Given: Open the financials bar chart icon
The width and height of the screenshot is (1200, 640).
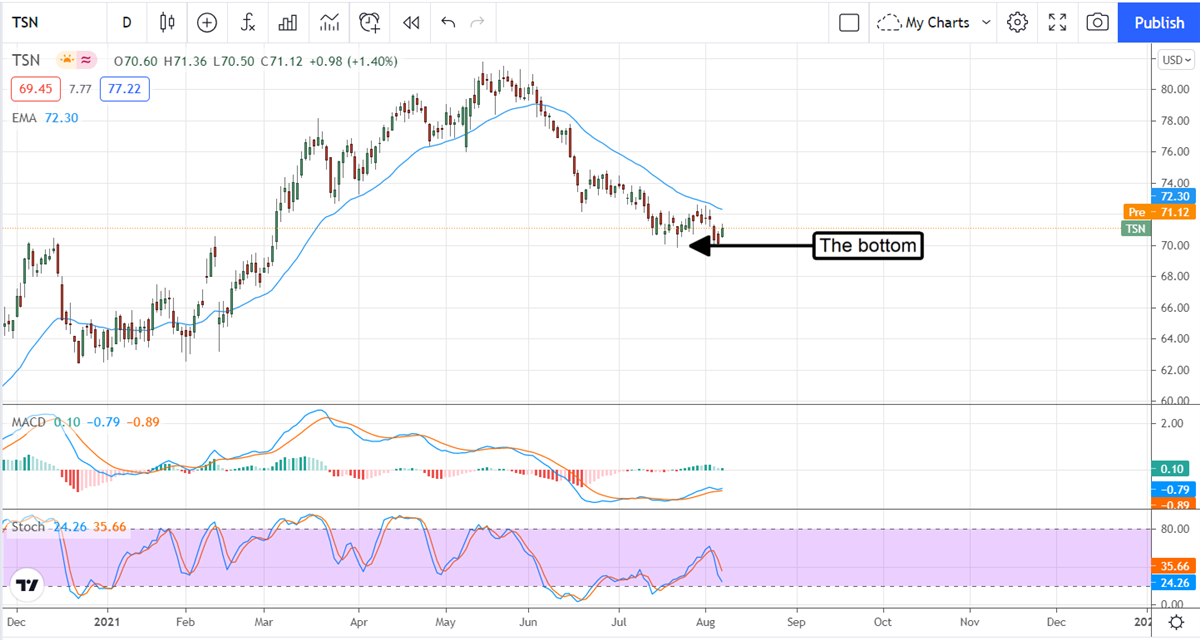Looking at the screenshot, I should click(x=289, y=22).
